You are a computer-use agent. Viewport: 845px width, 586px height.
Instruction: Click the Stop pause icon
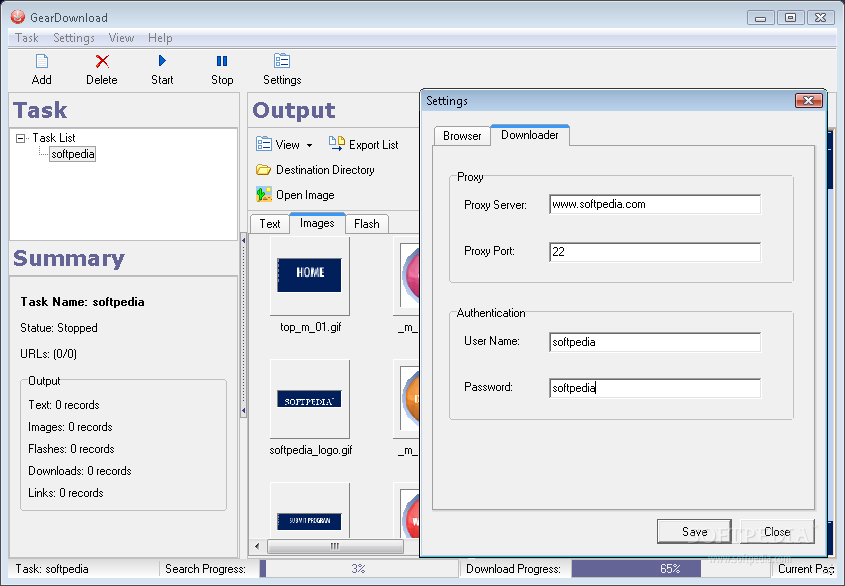coord(221,61)
